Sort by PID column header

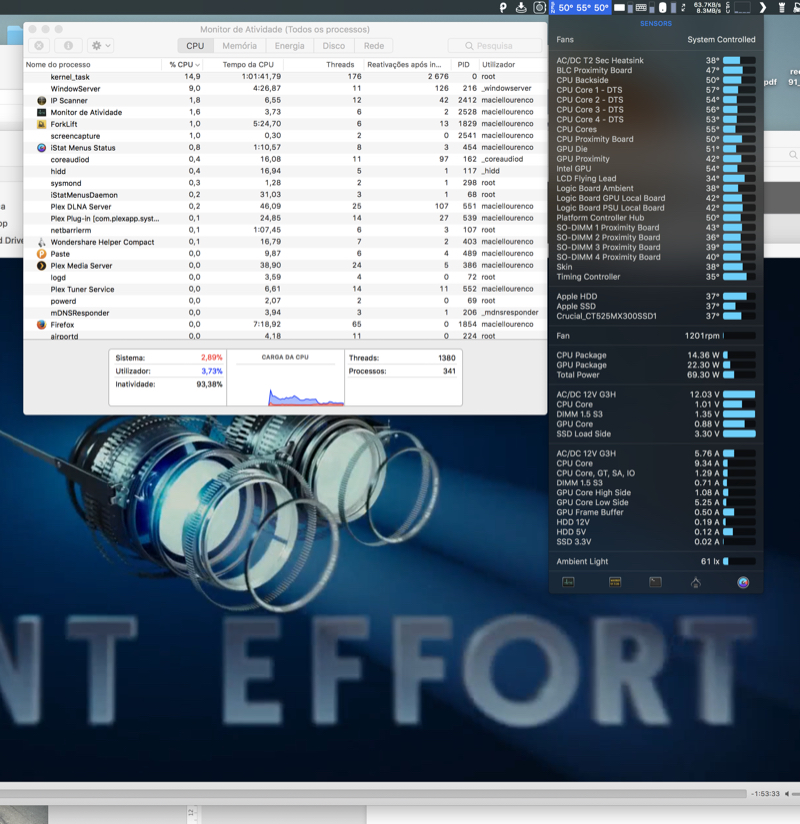(463, 65)
